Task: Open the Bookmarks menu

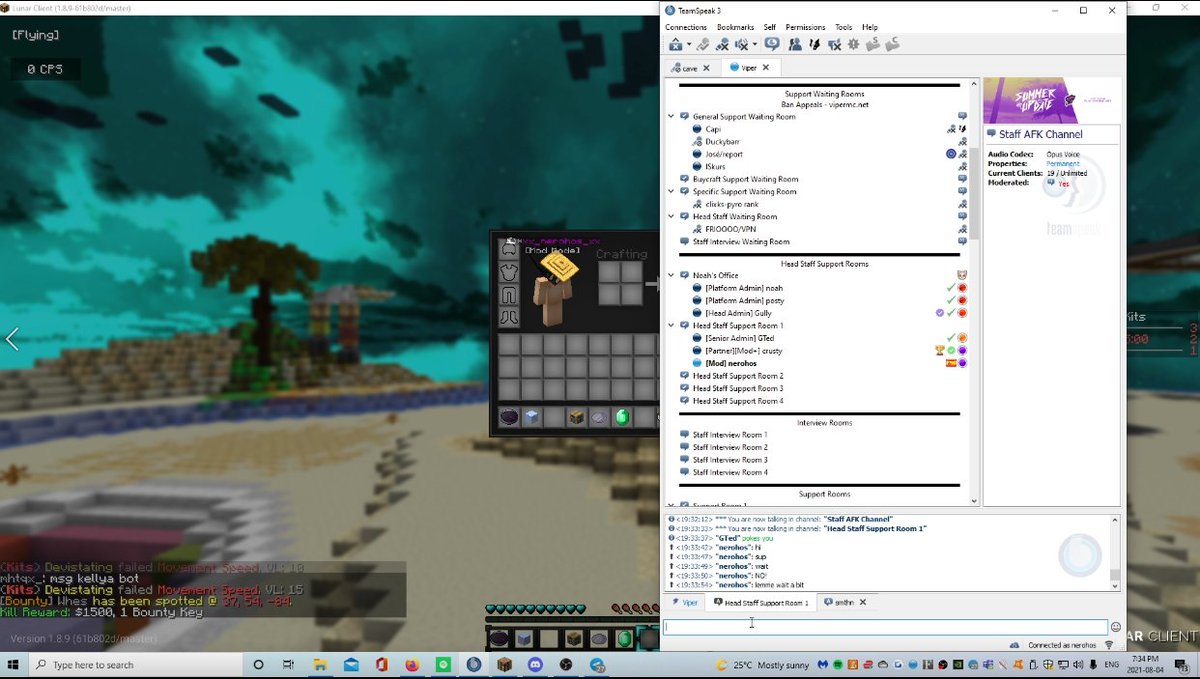Action: (735, 27)
